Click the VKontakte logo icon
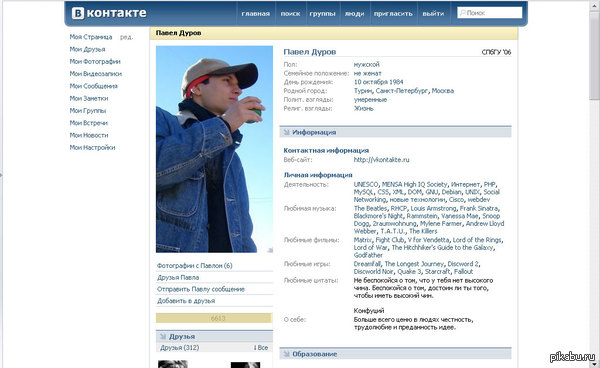Screen dimensions: 600x368 [78, 13]
